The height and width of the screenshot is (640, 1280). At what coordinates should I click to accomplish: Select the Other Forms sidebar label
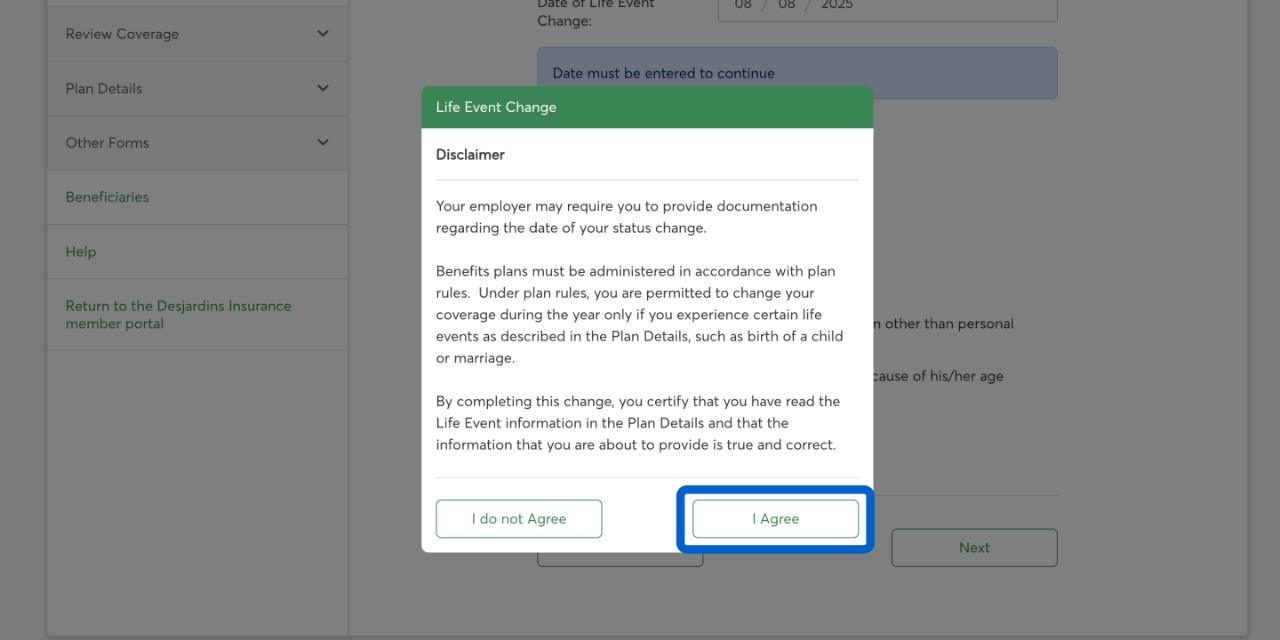click(x=107, y=143)
